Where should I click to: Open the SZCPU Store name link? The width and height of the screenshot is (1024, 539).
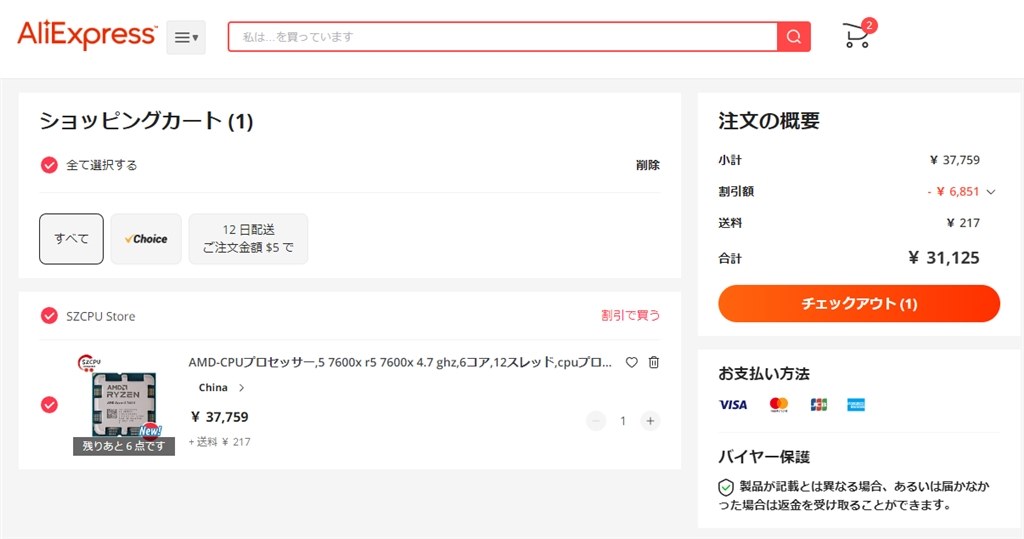[101, 316]
